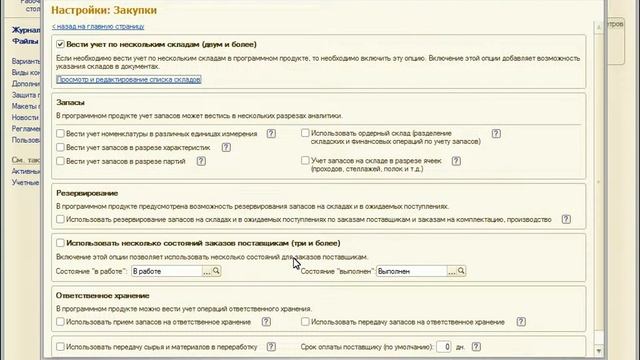Open 'Файлы' item in left sidebar
Image resolution: width=640 pixels, height=360 pixels.
pyautogui.click(x=25, y=41)
